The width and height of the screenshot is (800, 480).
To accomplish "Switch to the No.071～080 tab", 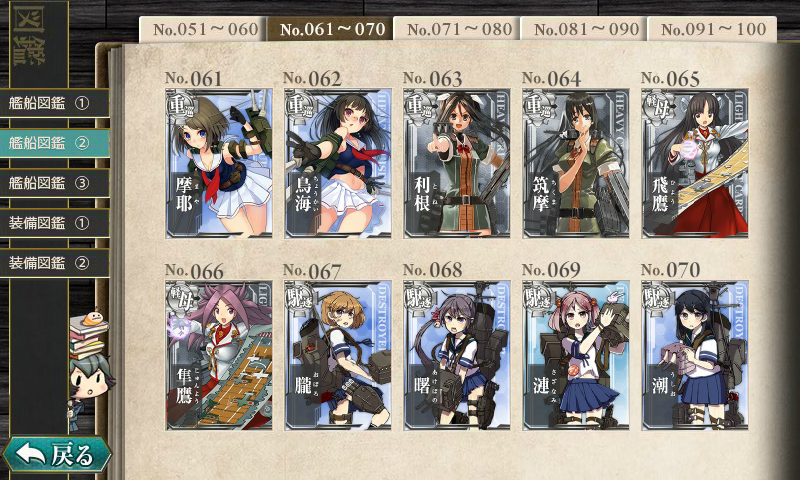I will [458, 29].
